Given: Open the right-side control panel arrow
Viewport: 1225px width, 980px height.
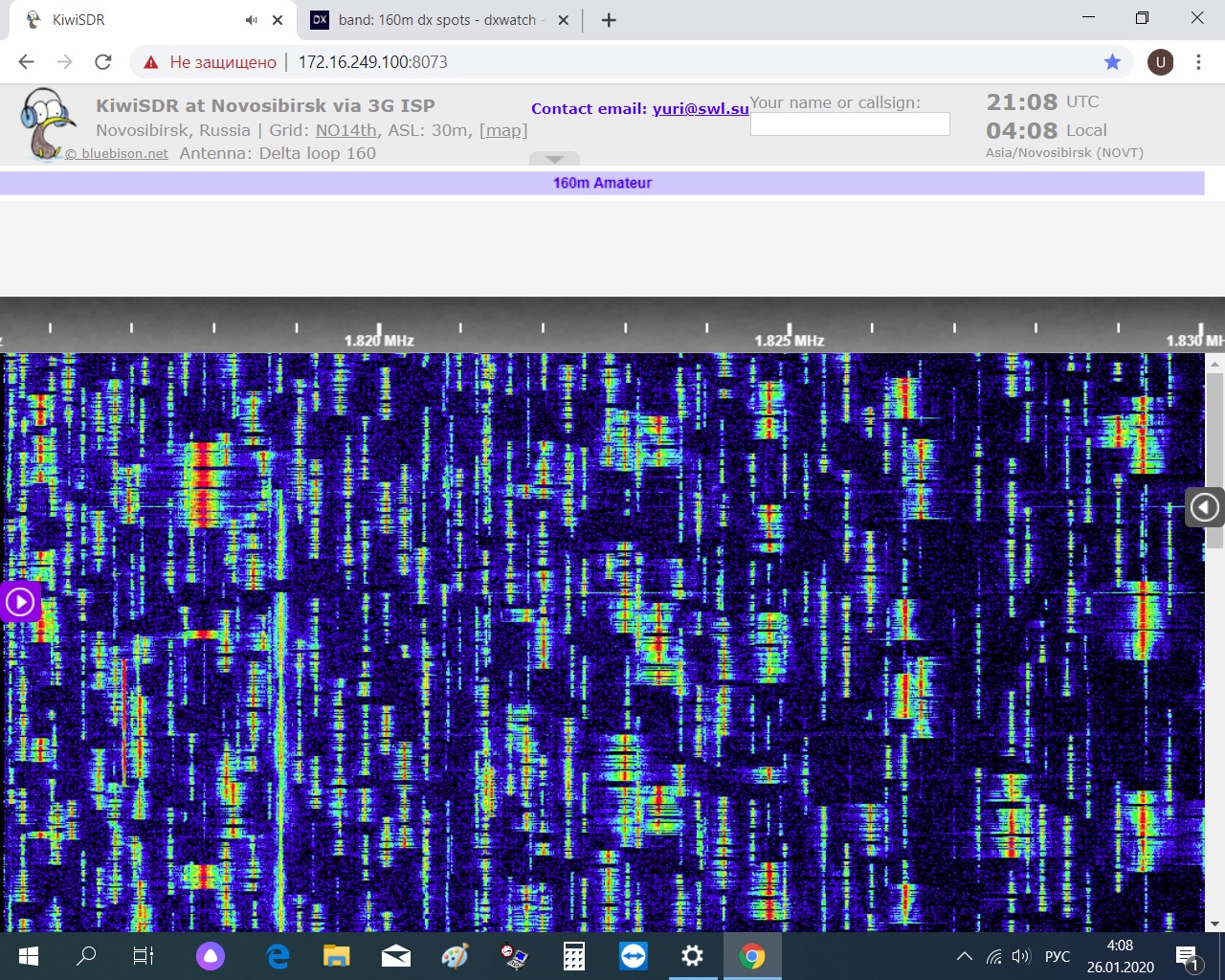Looking at the screenshot, I should [x=1204, y=507].
